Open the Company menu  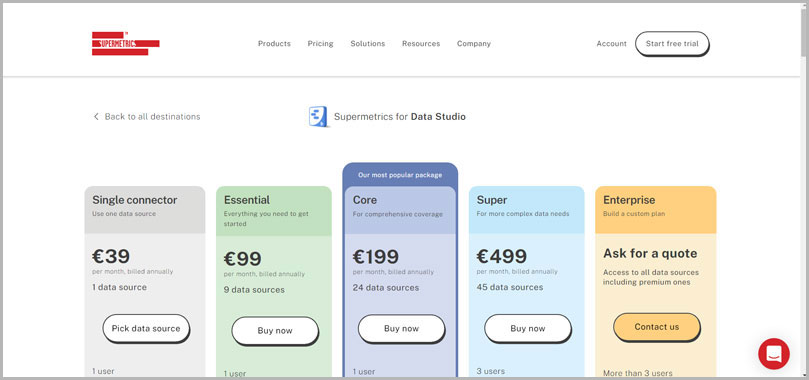[x=474, y=44]
